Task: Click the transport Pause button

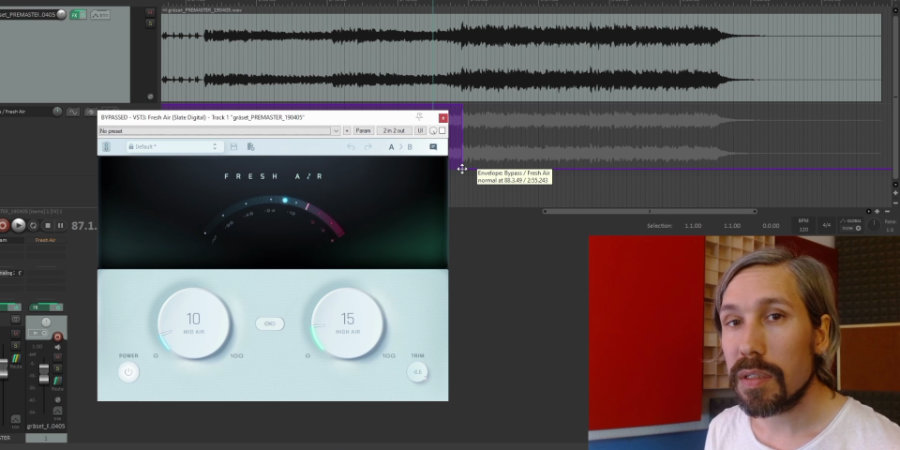Action: [60, 226]
